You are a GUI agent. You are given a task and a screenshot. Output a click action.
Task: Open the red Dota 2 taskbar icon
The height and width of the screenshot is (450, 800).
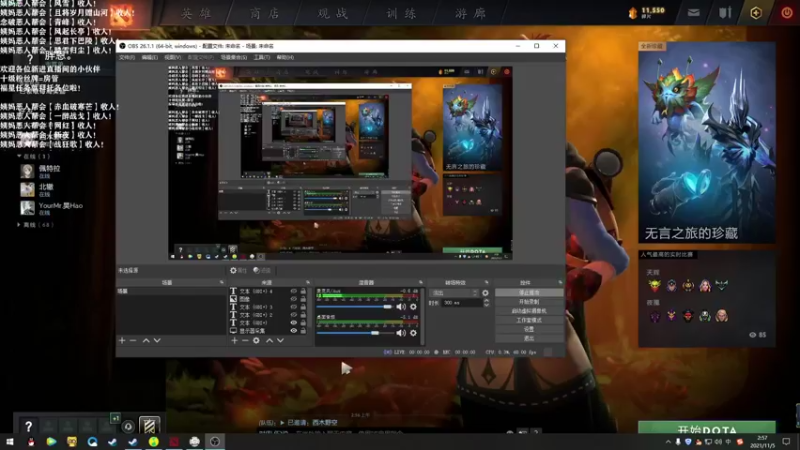[x=174, y=441]
